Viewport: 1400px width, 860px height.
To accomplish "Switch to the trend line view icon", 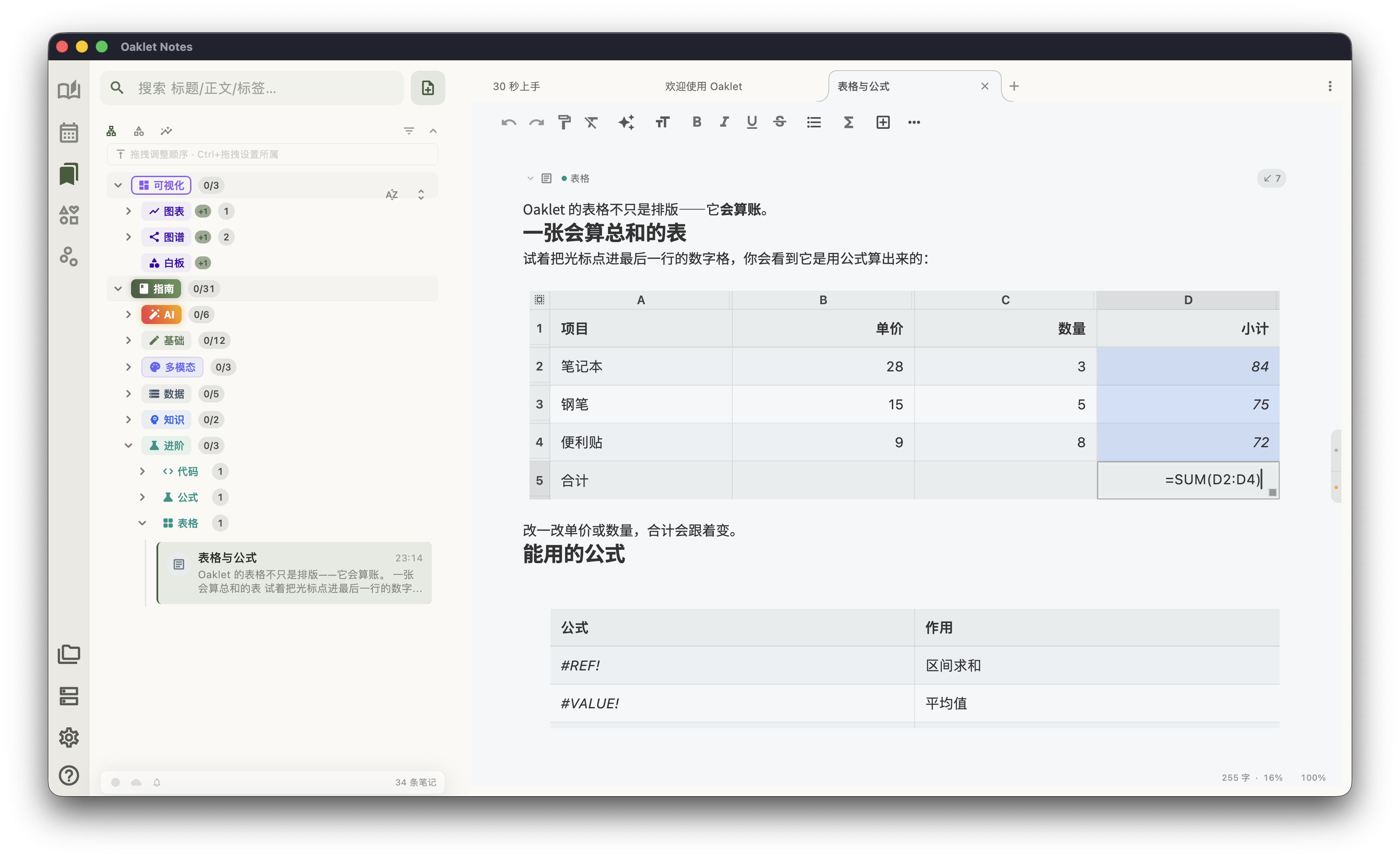I will pyautogui.click(x=166, y=131).
